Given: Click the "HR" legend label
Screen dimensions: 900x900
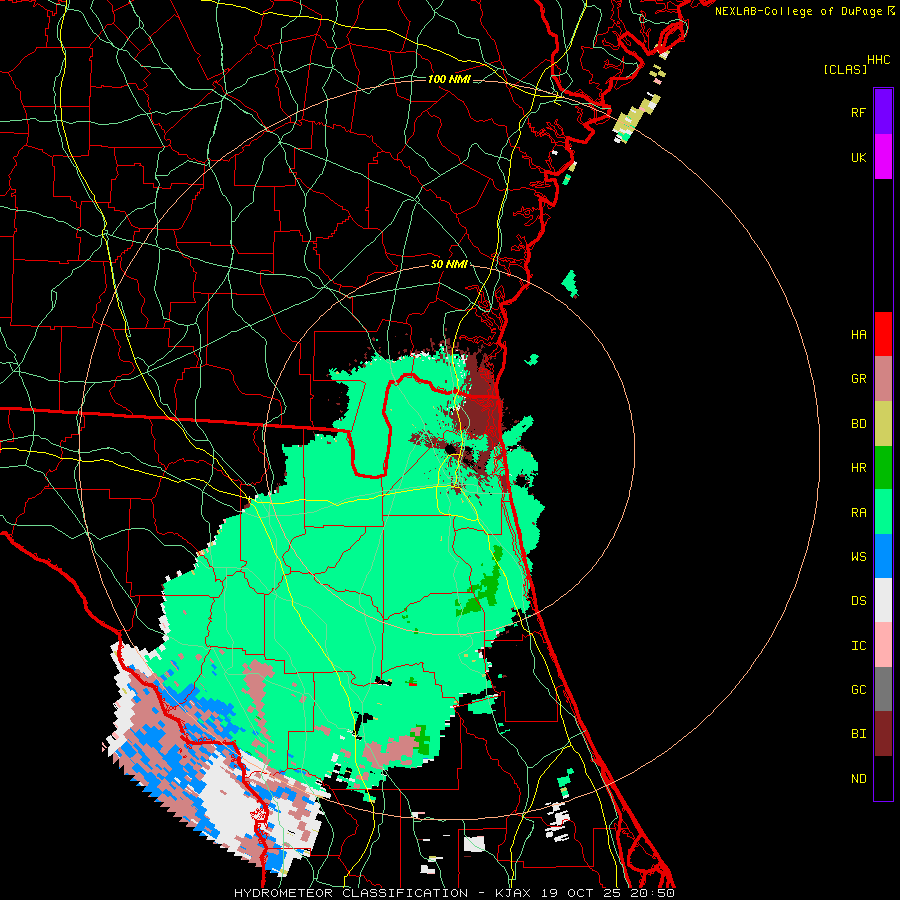Looking at the screenshot, I should click(x=858, y=468).
